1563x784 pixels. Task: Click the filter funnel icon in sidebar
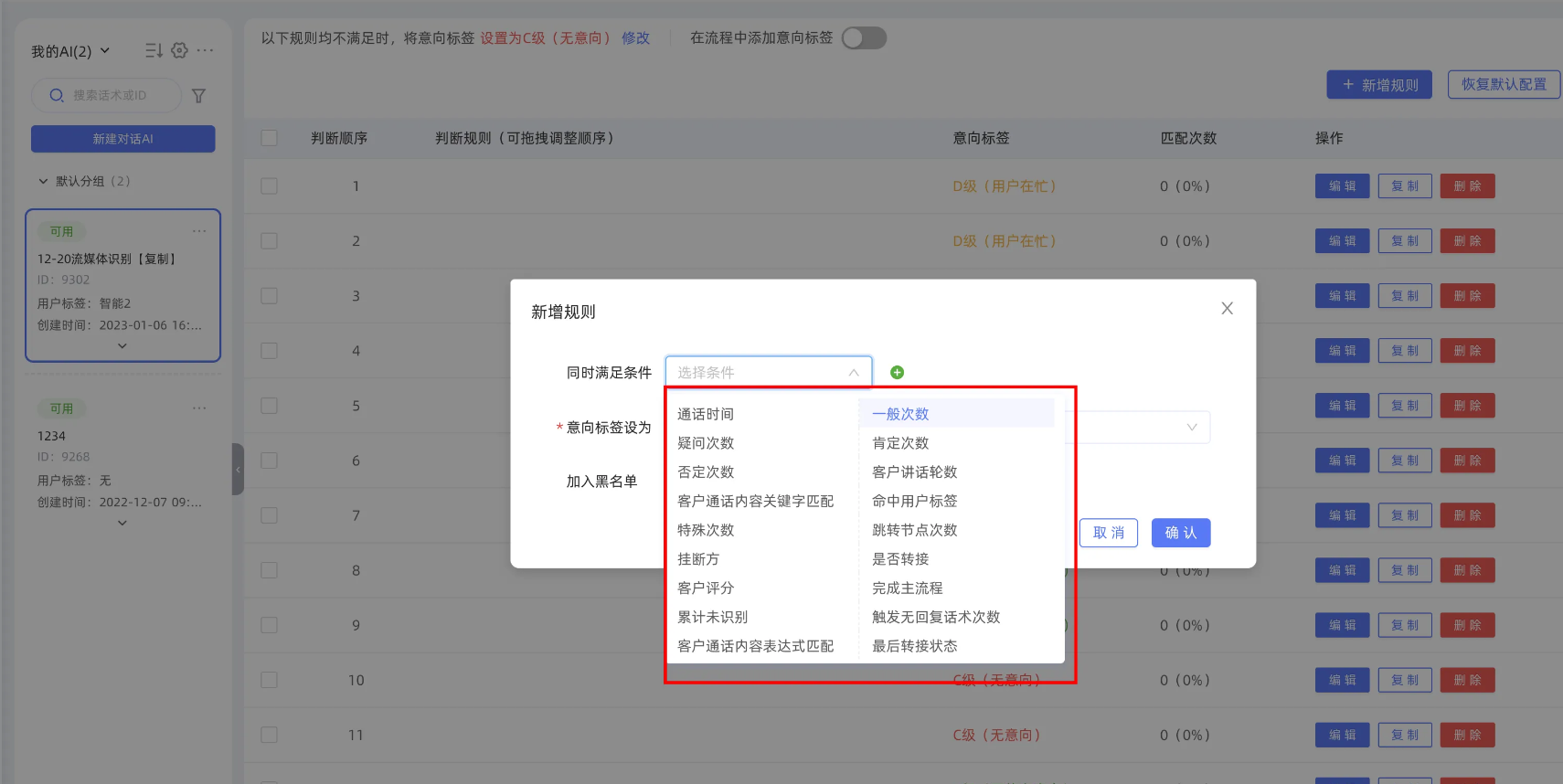(198, 96)
